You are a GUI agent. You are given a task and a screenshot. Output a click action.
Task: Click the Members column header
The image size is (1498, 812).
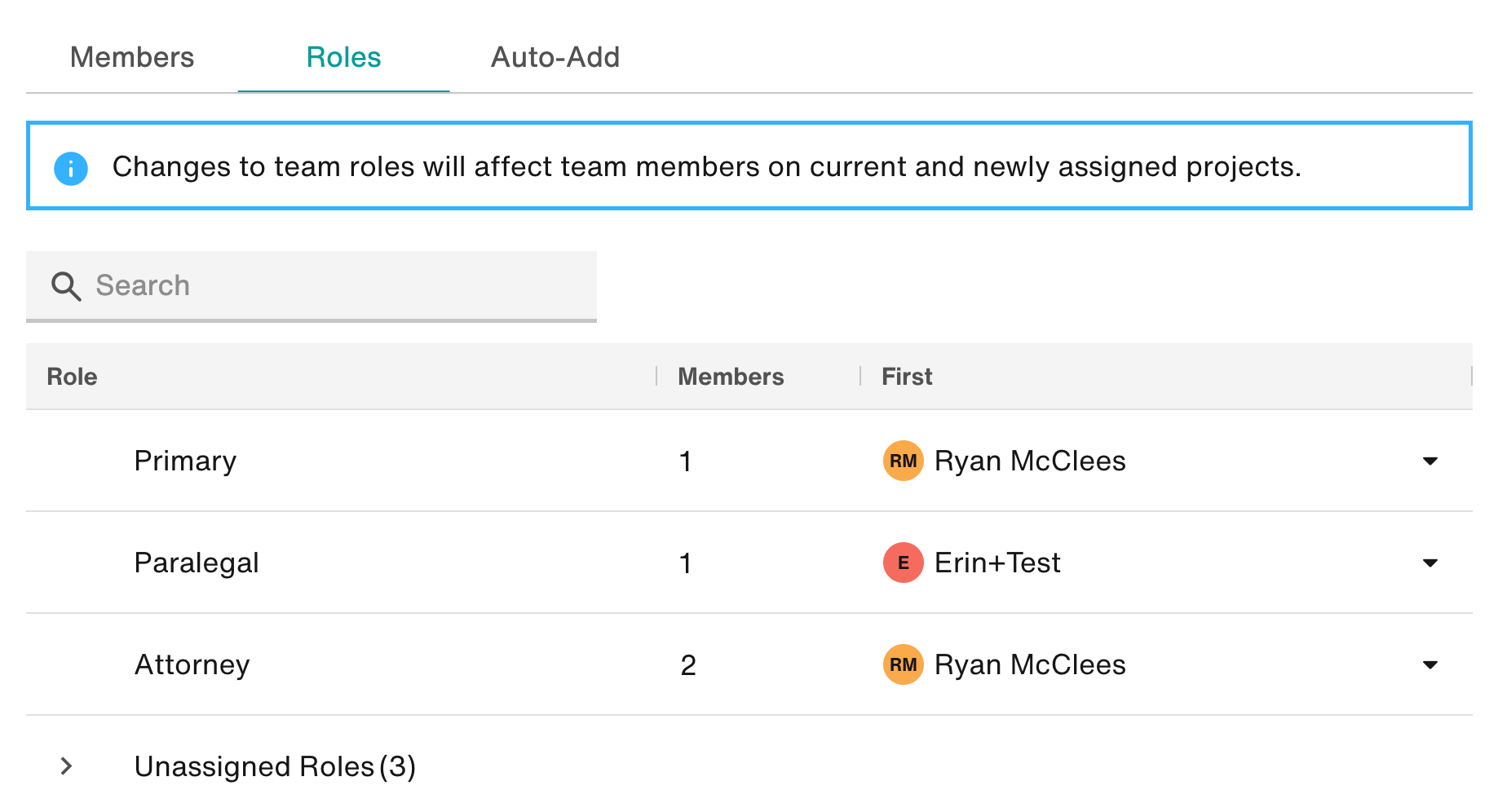[731, 377]
